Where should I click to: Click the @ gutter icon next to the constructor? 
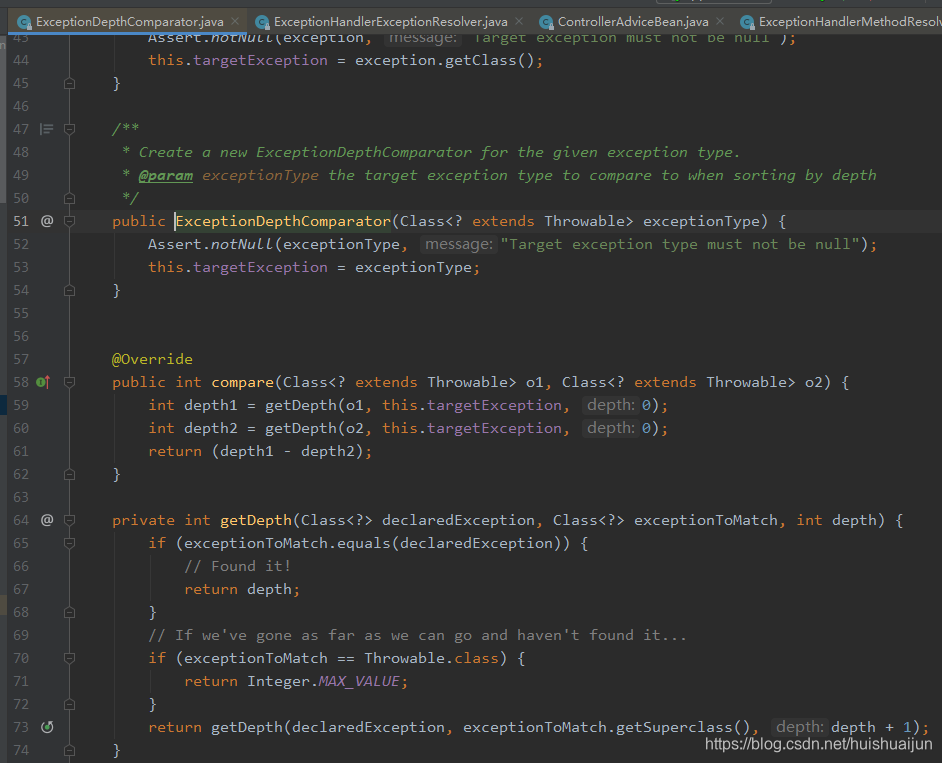(x=46, y=220)
